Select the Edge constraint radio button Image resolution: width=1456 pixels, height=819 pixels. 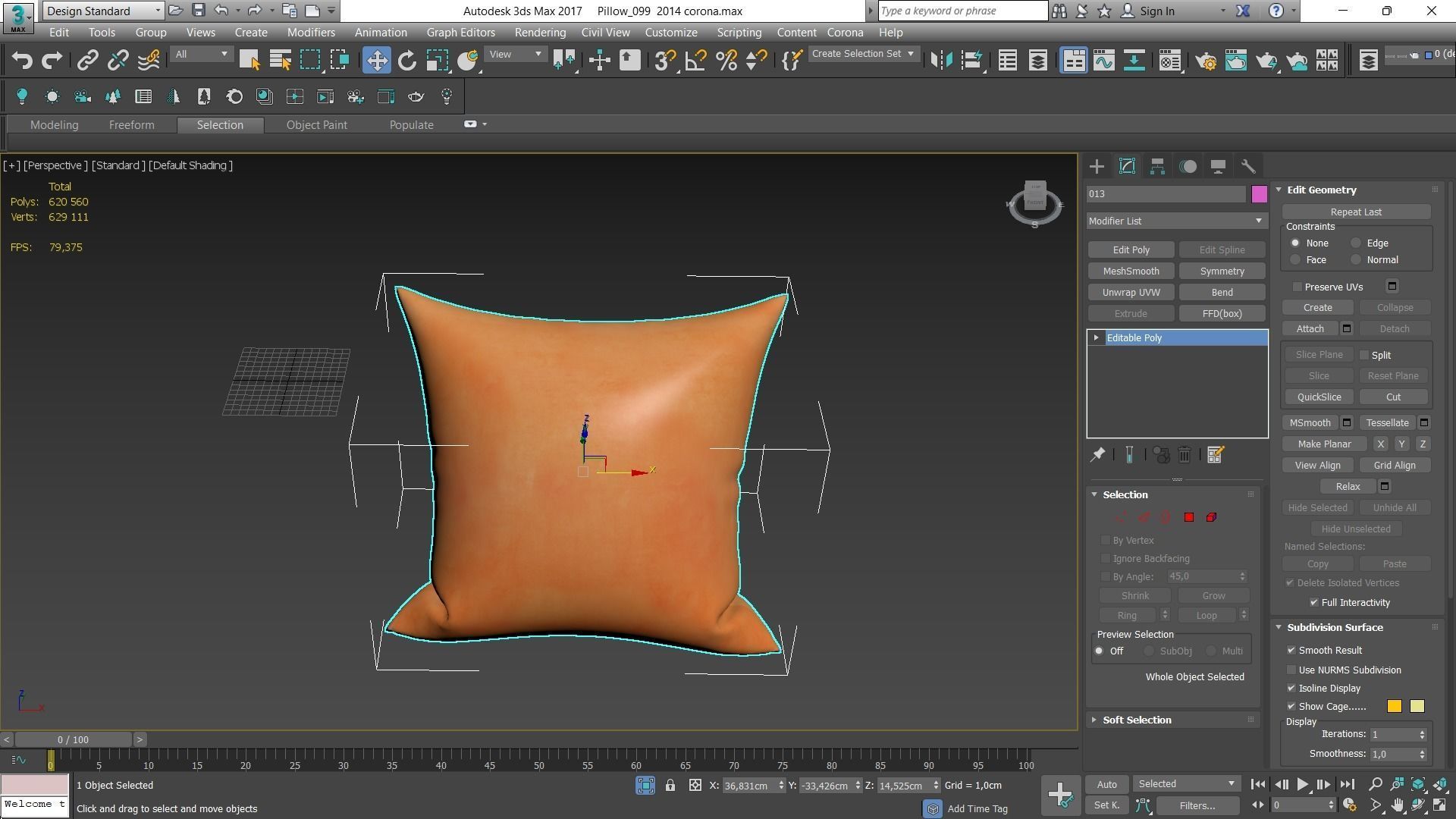(x=1356, y=243)
